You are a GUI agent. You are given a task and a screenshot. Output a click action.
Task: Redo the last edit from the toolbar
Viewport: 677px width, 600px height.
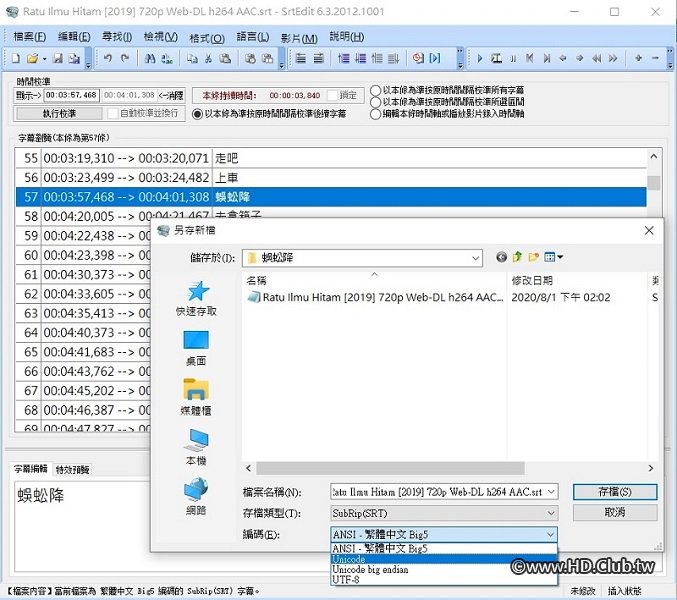tap(125, 58)
